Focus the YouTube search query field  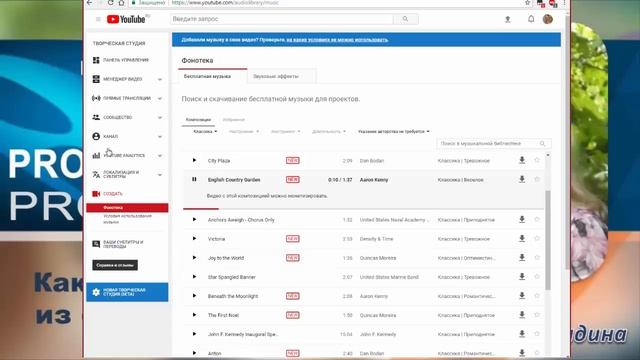point(282,19)
